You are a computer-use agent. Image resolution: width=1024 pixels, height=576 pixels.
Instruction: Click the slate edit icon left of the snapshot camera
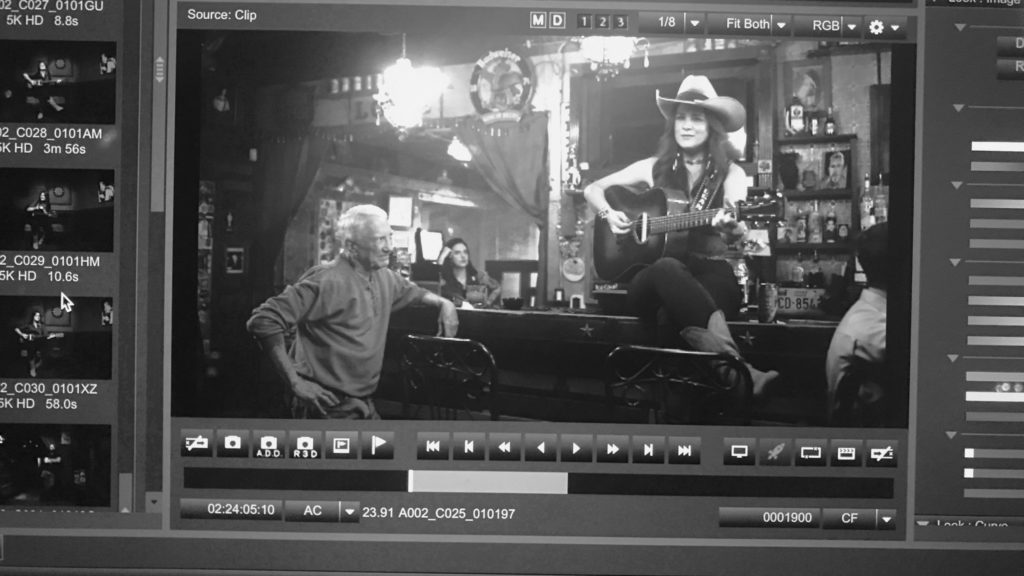point(197,444)
